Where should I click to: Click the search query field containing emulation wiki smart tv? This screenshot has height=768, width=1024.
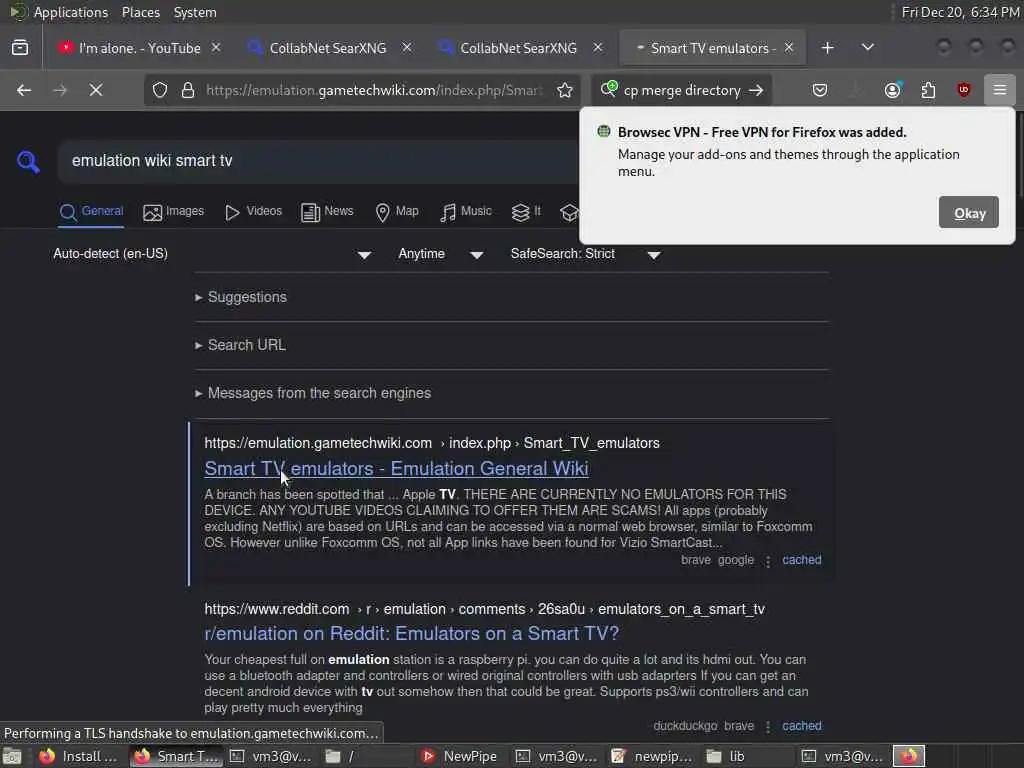pos(318,161)
